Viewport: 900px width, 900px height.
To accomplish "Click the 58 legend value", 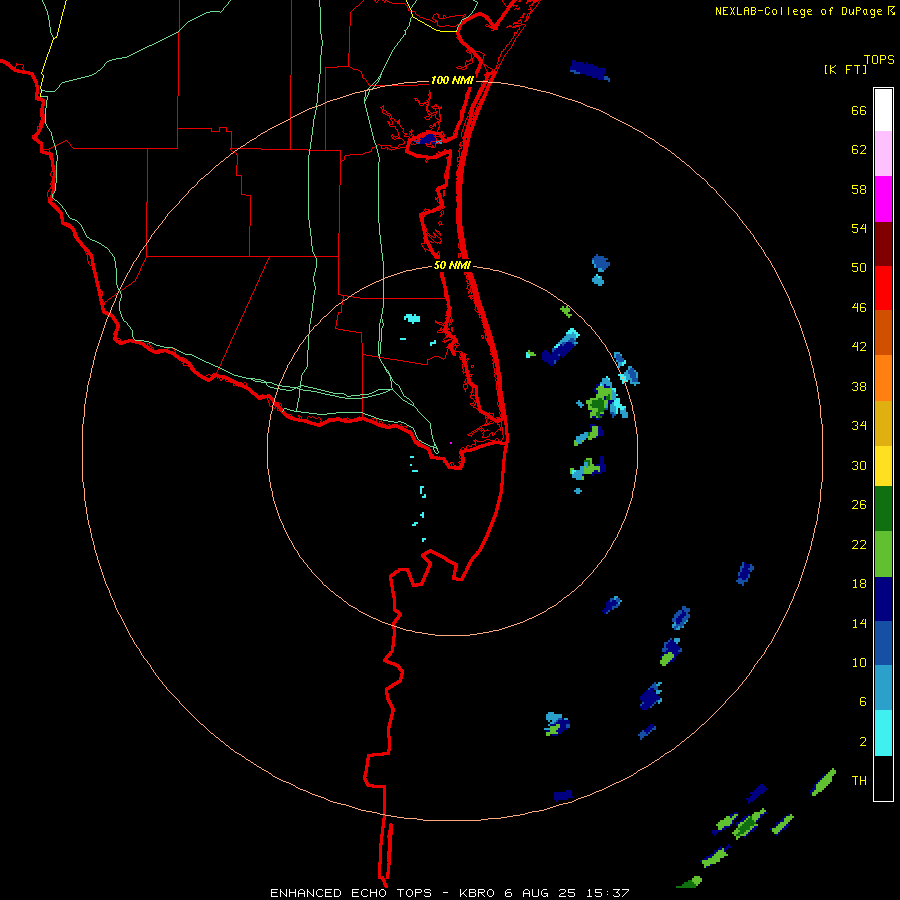I will [x=859, y=189].
